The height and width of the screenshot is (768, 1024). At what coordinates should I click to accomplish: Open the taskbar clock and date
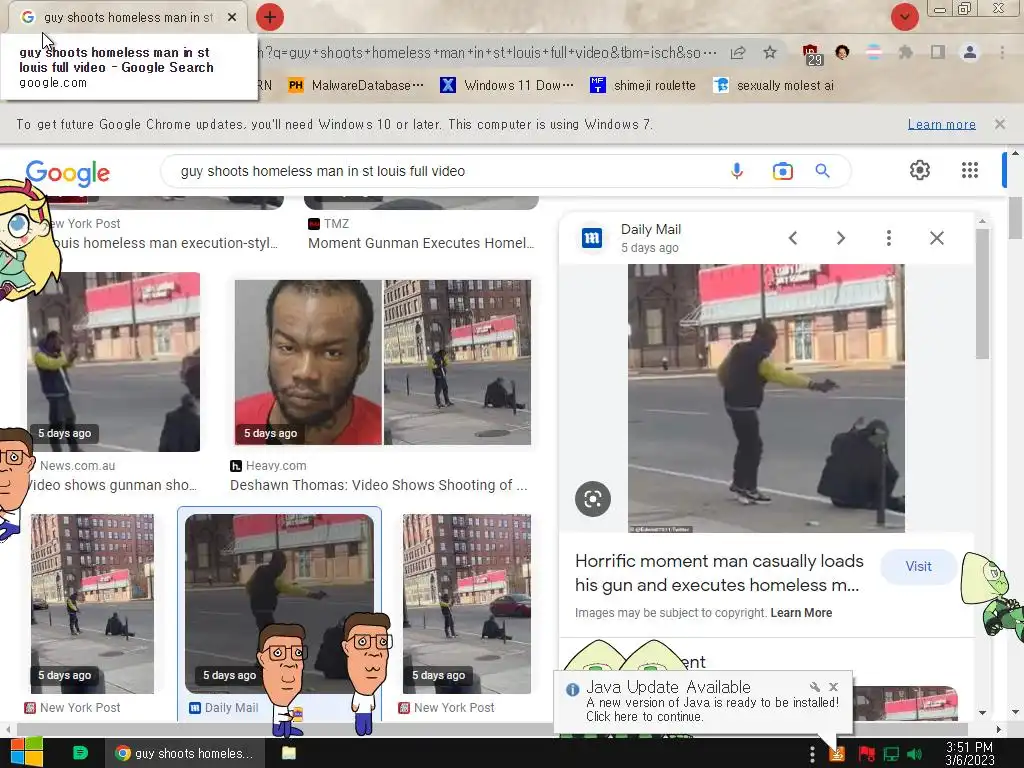(970, 753)
